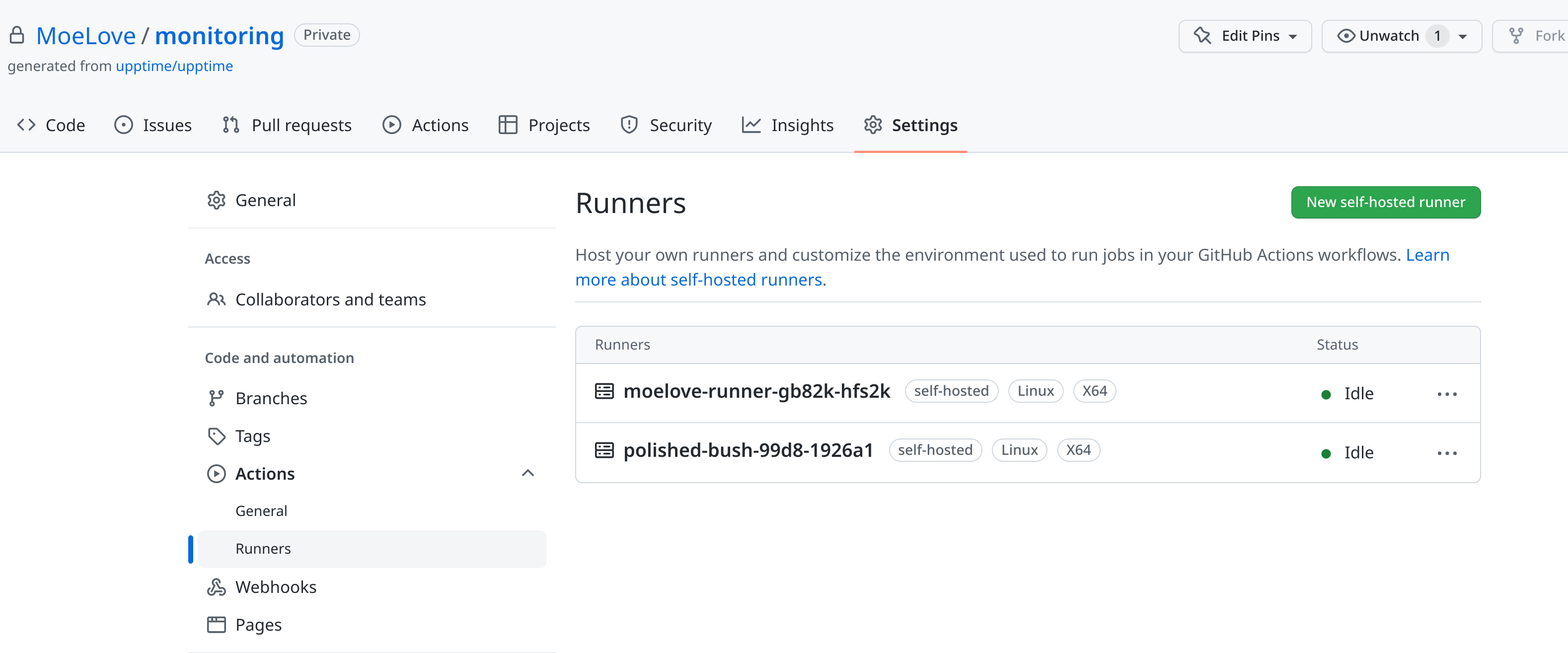Click the eye icon on Unwatch button
Image resolution: width=1568 pixels, height=653 pixels.
(1346, 36)
